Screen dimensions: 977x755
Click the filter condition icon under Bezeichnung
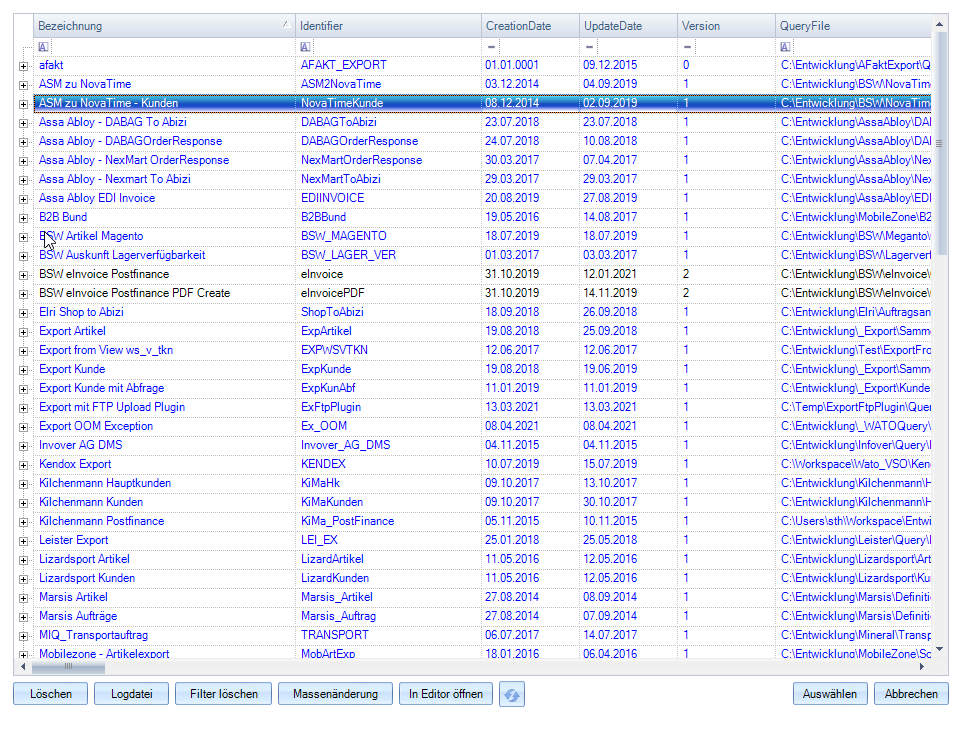click(43, 47)
